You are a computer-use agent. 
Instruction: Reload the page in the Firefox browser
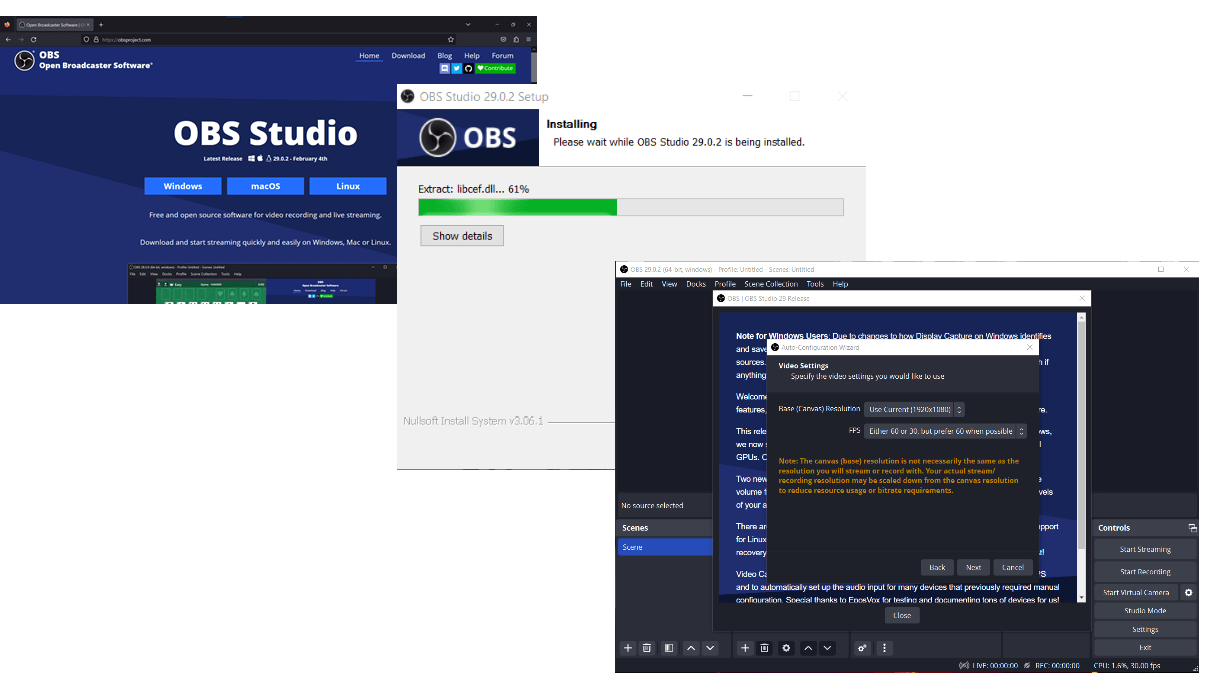pyautogui.click(x=33, y=39)
